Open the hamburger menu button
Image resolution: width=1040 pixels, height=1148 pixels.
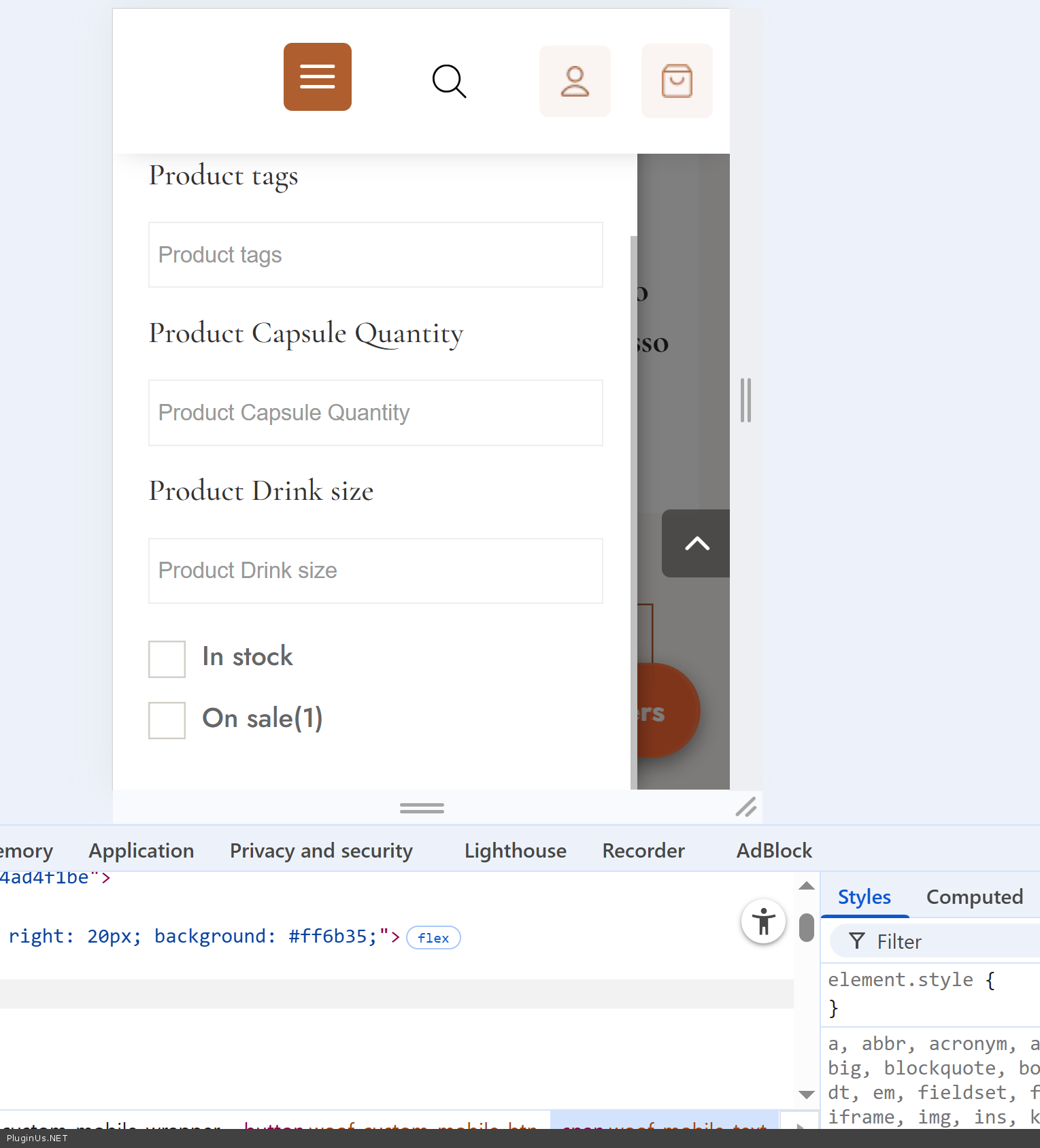click(317, 77)
